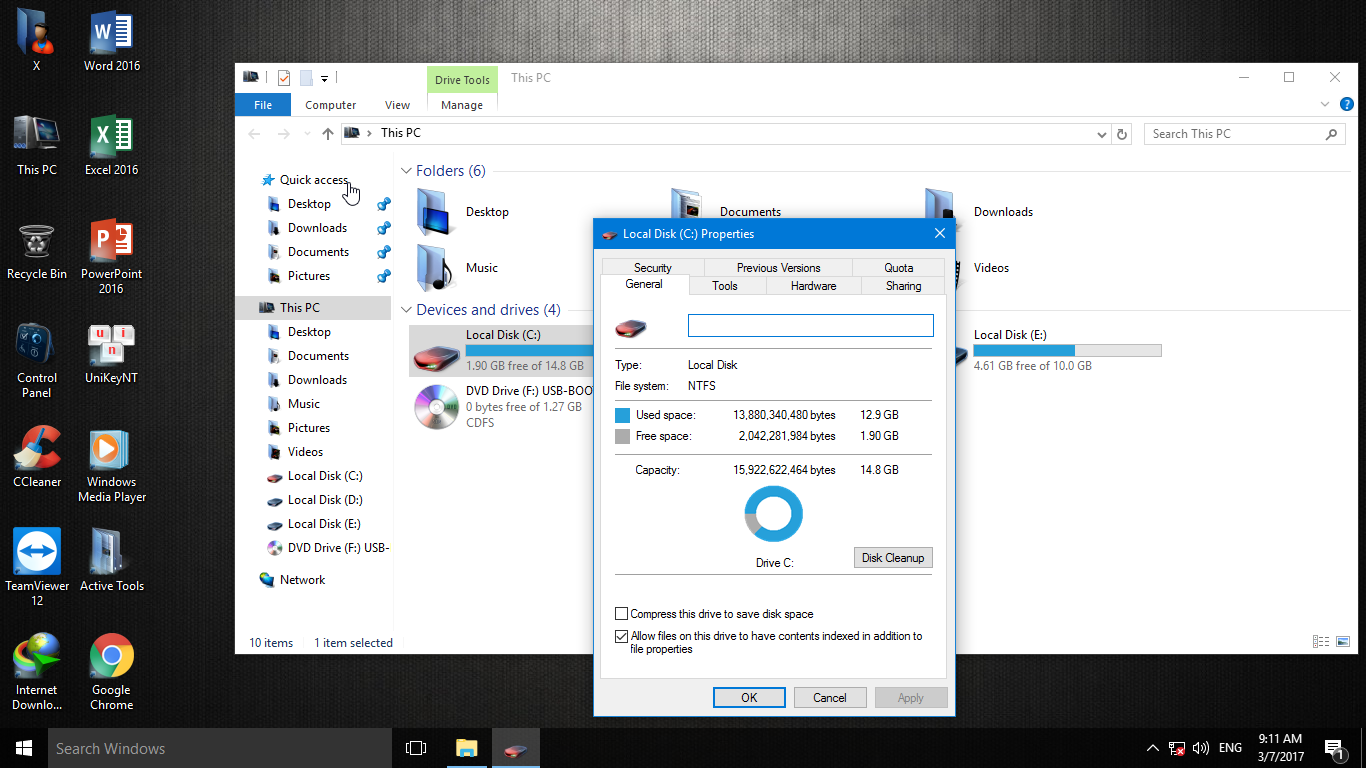Open the Excel 2016 desktop shortcut
This screenshot has height=768, width=1366.
(111, 146)
